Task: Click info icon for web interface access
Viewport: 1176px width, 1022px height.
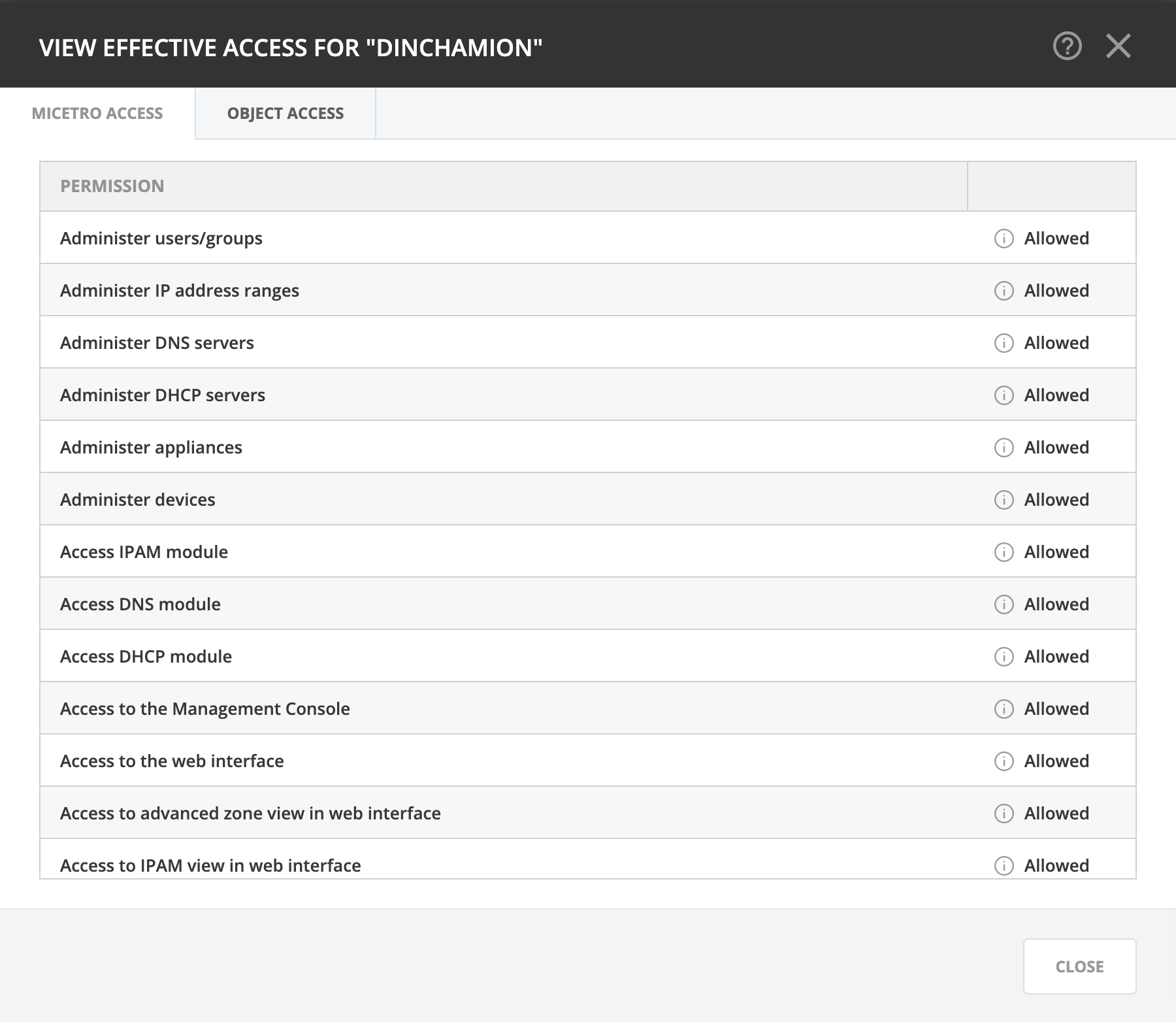Action: coord(1004,761)
